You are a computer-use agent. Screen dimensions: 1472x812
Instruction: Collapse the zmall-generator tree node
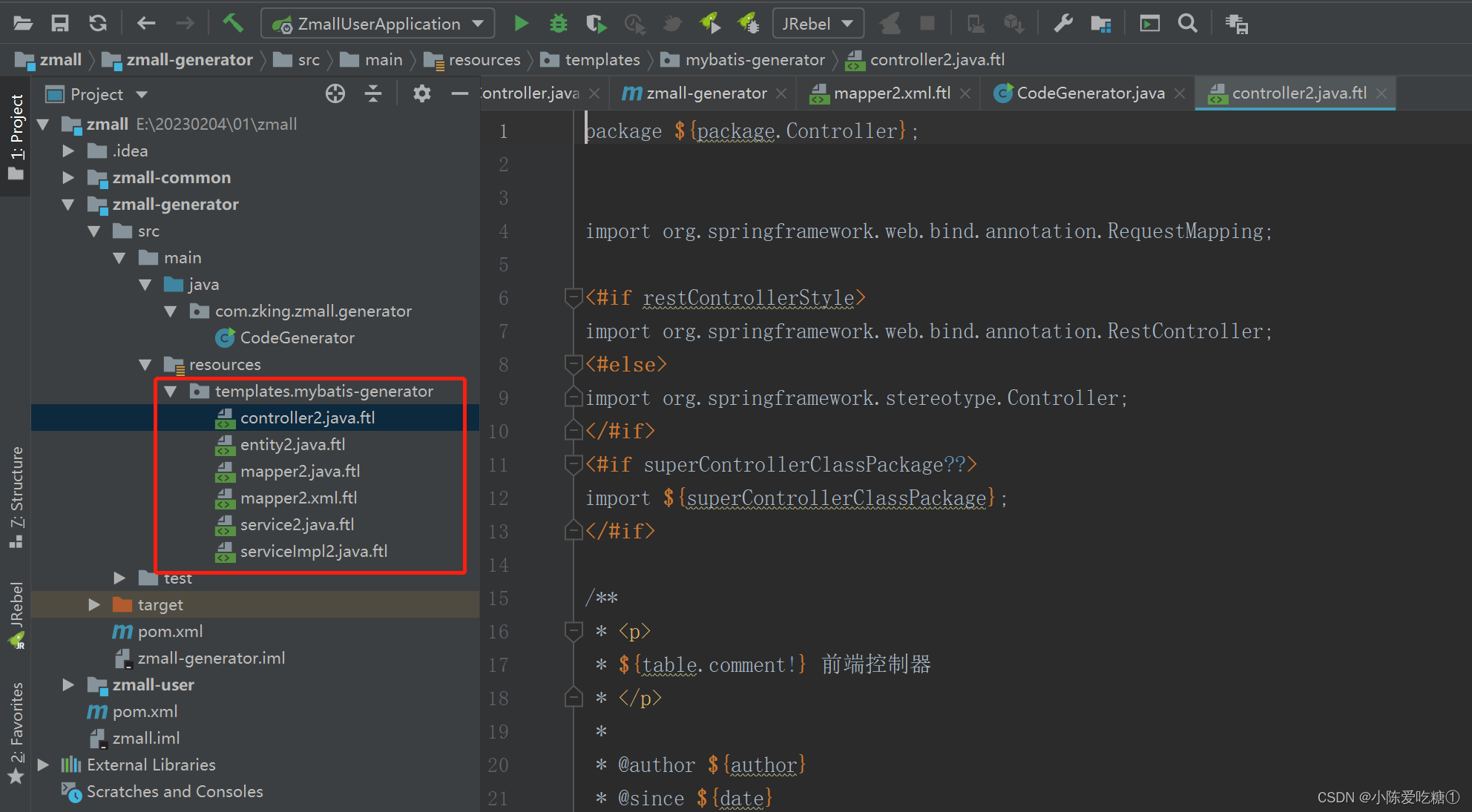68,204
